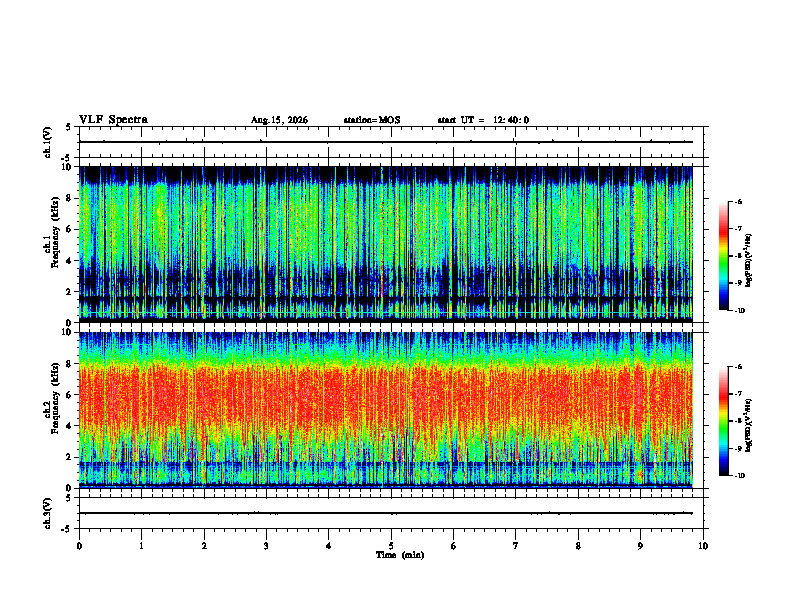Click ch.2 frequency axis tick "2"
This screenshot has height=612, width=792.
click(x=70, y=457)
